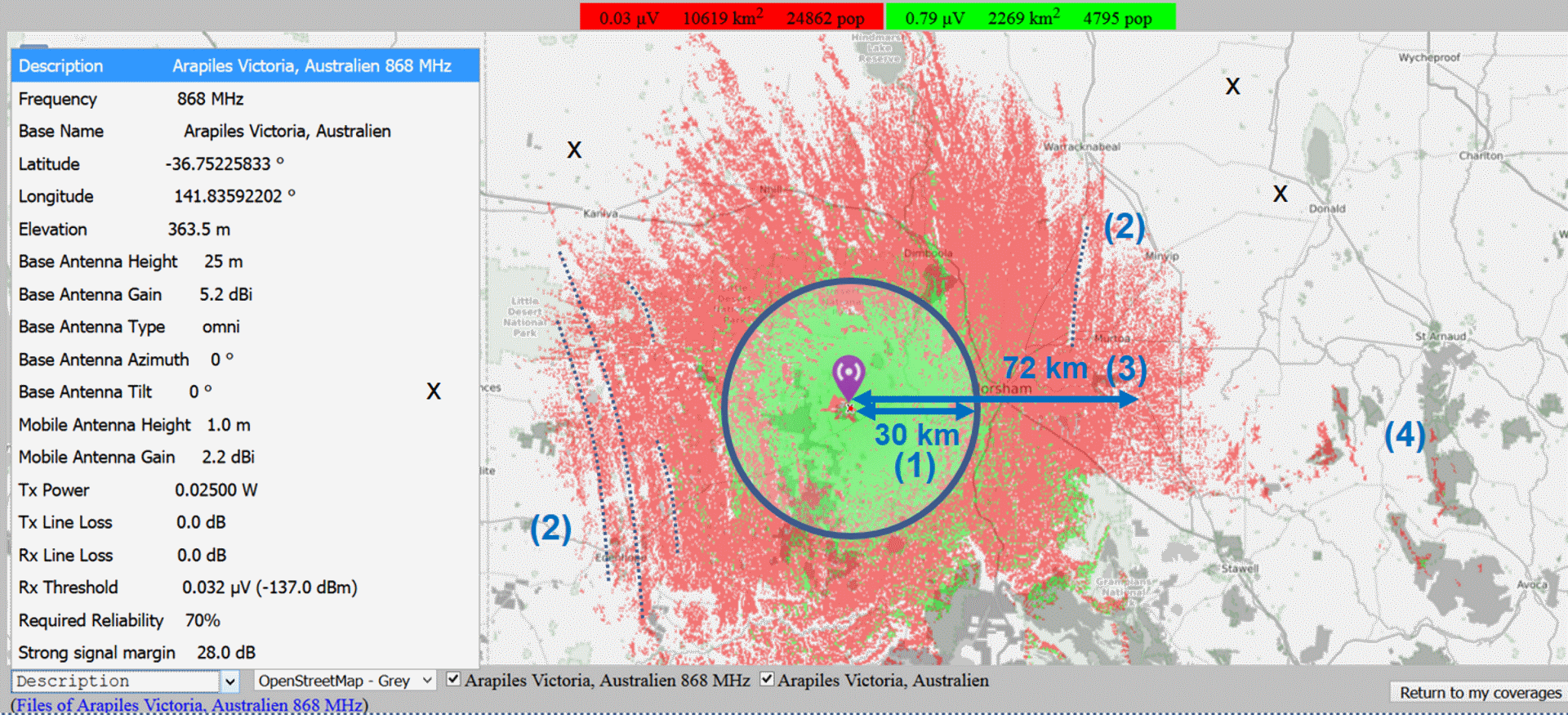Click Return to my coverages button
The height and width of the screenshot is (715, 1568).
(x=1479, y=692)
